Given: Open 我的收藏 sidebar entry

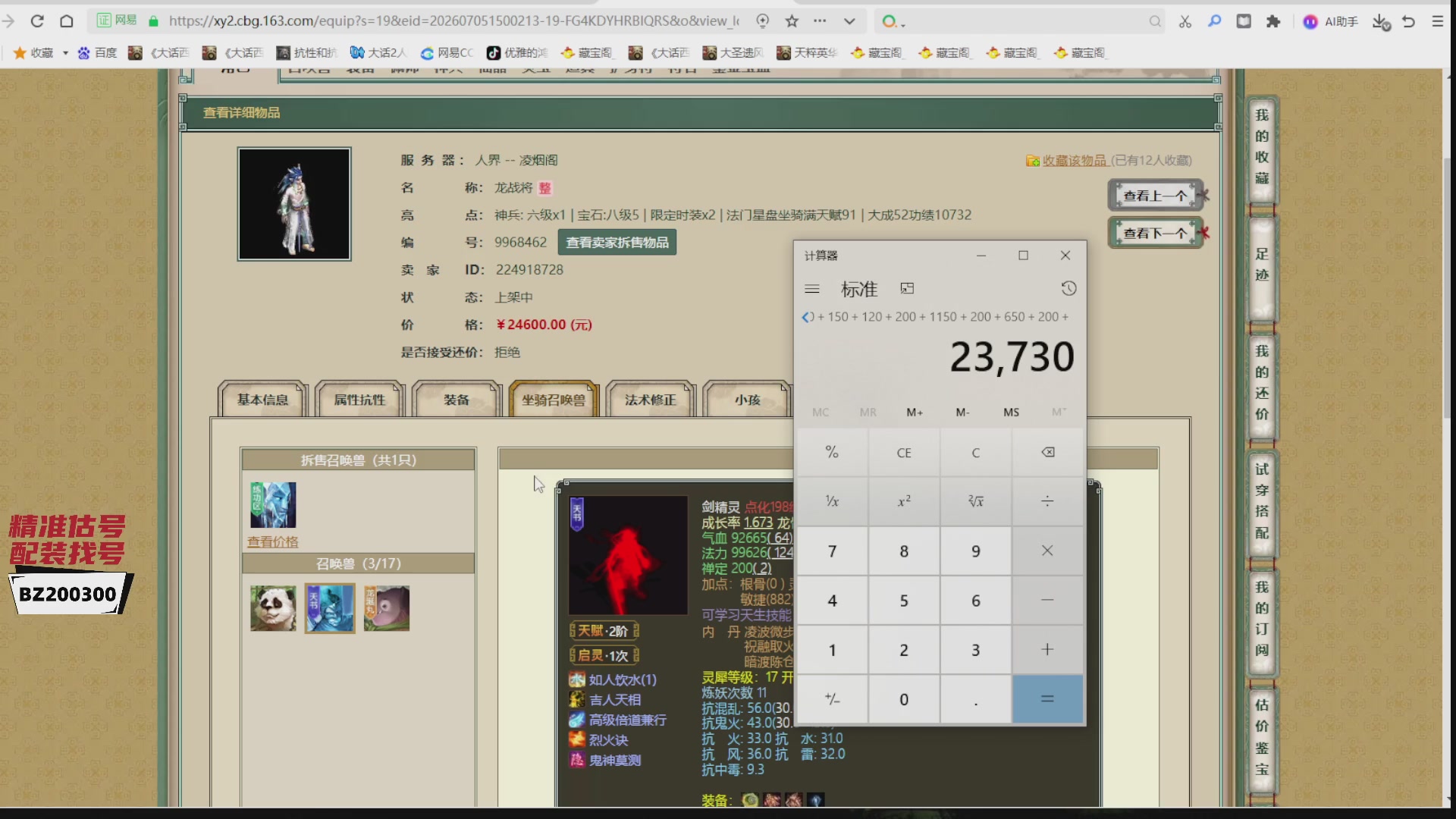Looking at the screenshot, I should click(1262, 146).
